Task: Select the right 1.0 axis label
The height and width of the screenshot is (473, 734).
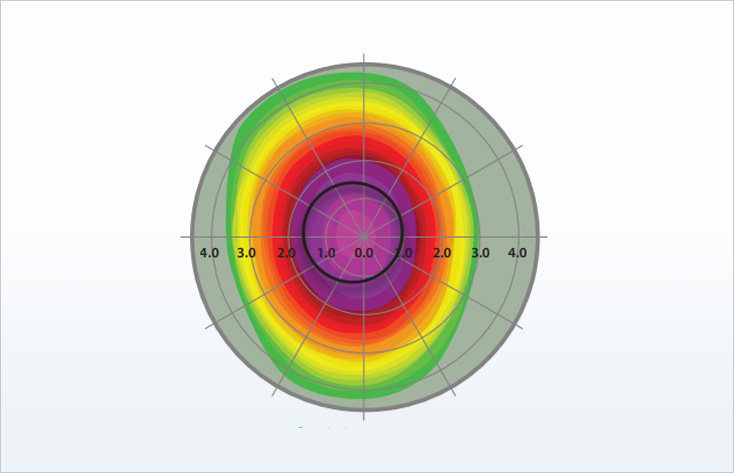Action: (x=403, y=254)
